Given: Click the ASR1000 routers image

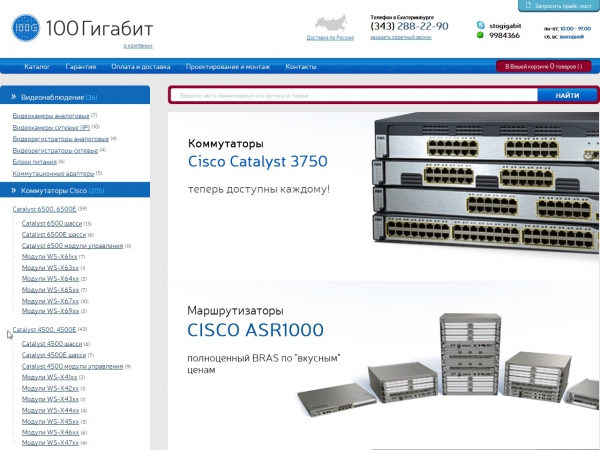Looking at the screenshot, I should click(448, 365).
